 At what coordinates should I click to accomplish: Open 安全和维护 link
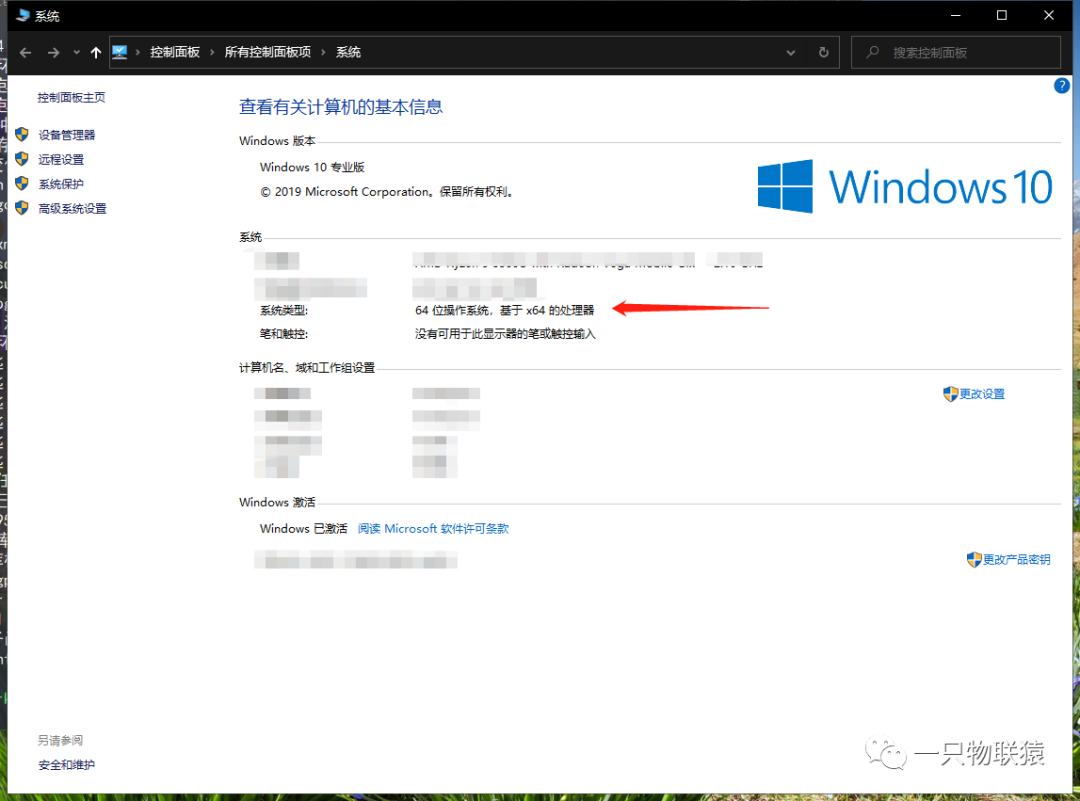click(67, 764)
